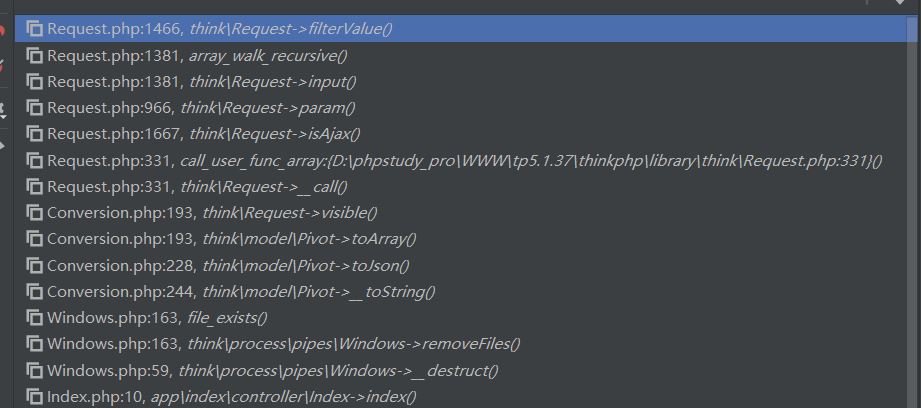The image size is (921, 408).
Task: Select the Index->index() controller frame
Action: [462, 397]
